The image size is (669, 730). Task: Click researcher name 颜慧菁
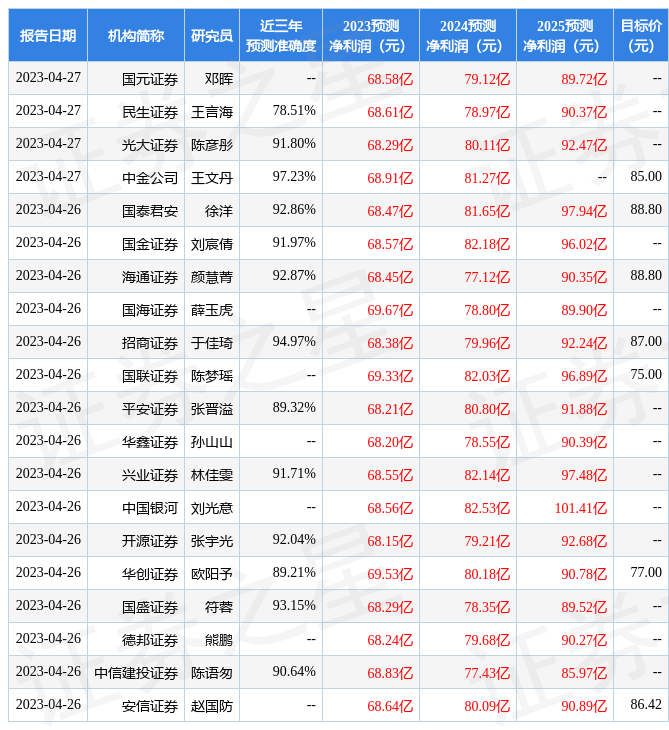click(212, 277)
